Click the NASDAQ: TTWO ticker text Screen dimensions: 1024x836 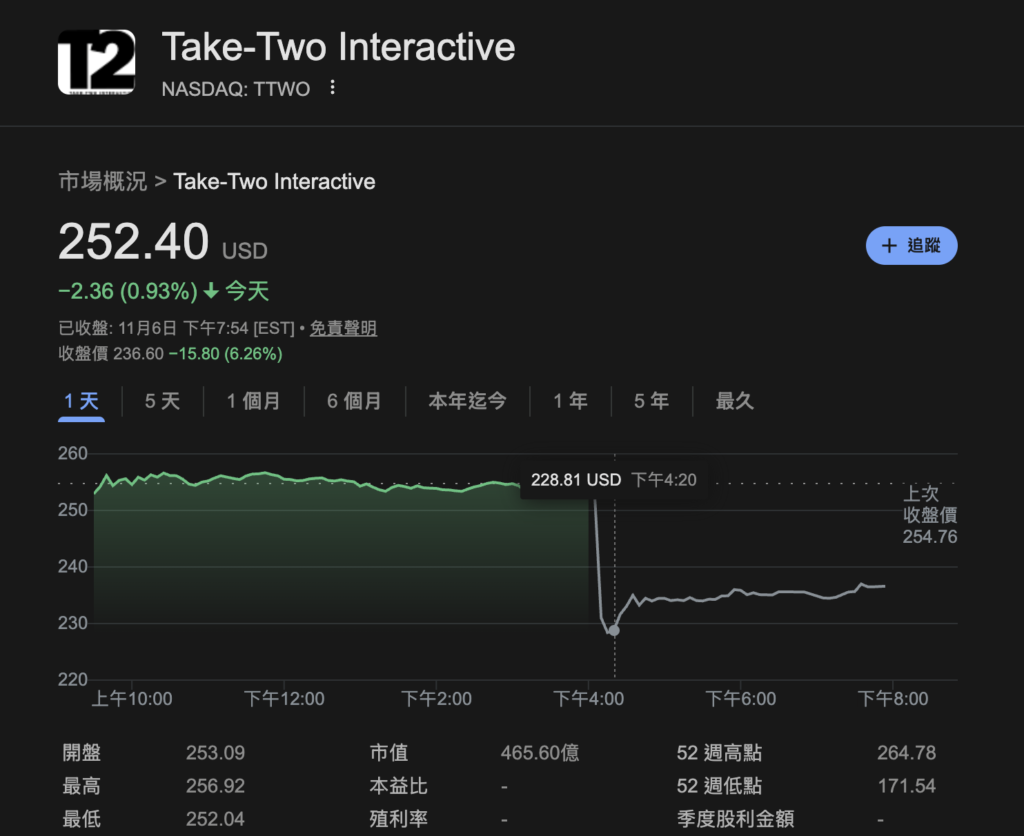[236, 89]
